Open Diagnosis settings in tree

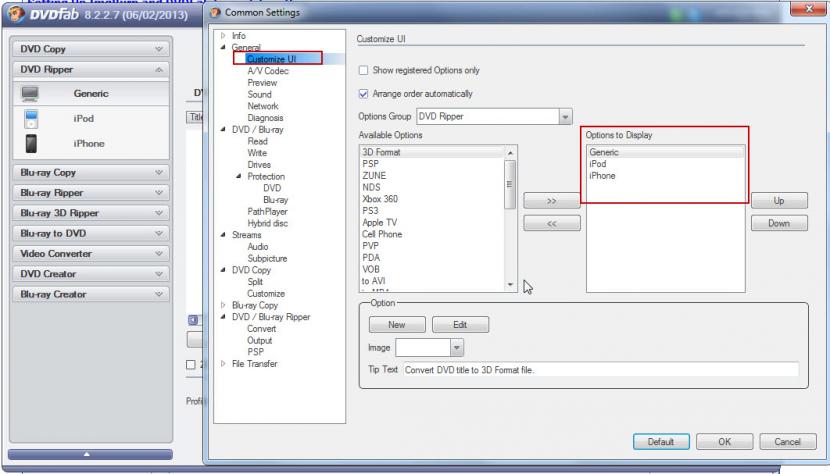click(265, 118)
